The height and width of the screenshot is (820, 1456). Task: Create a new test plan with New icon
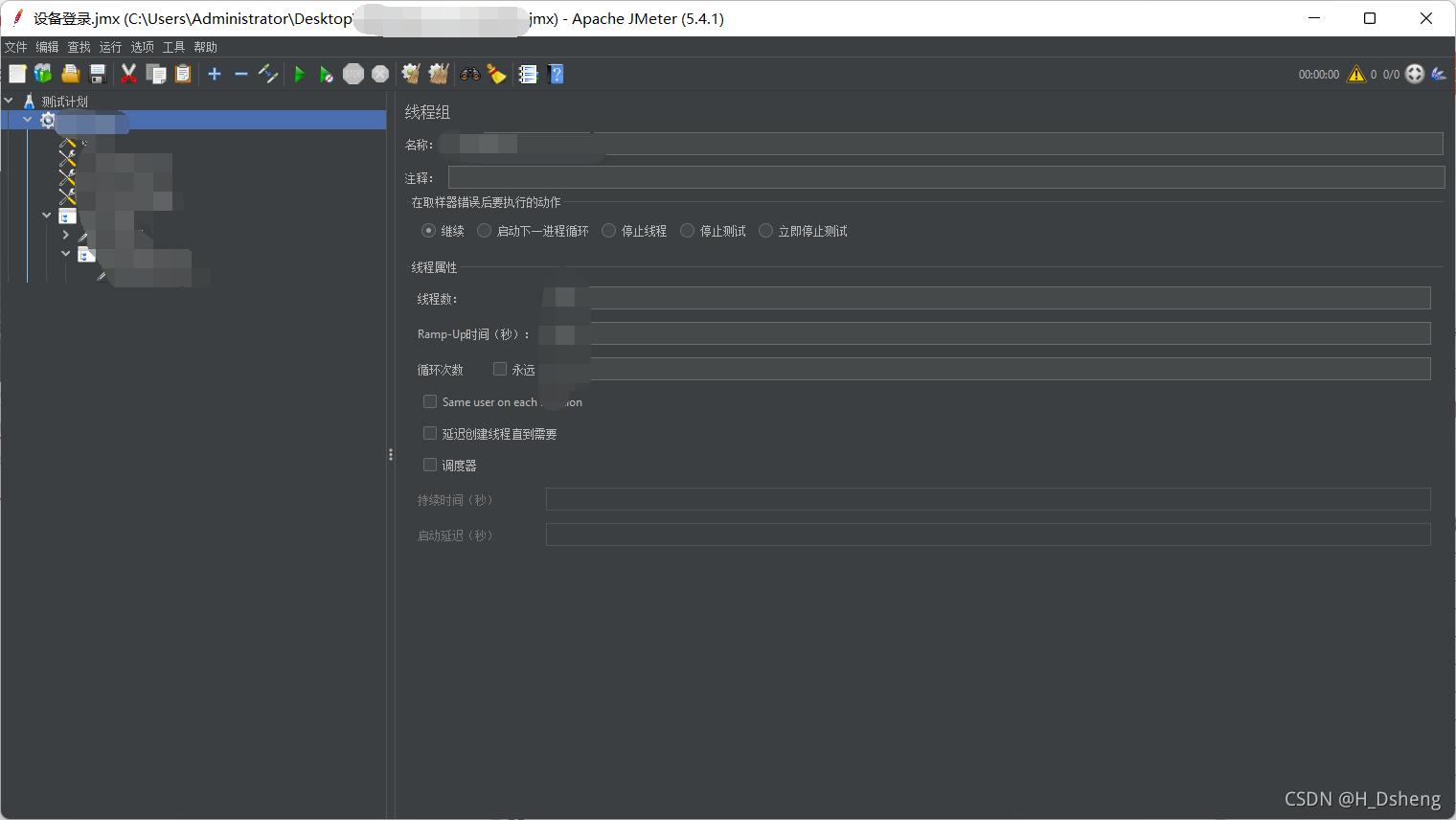(17, 74)
